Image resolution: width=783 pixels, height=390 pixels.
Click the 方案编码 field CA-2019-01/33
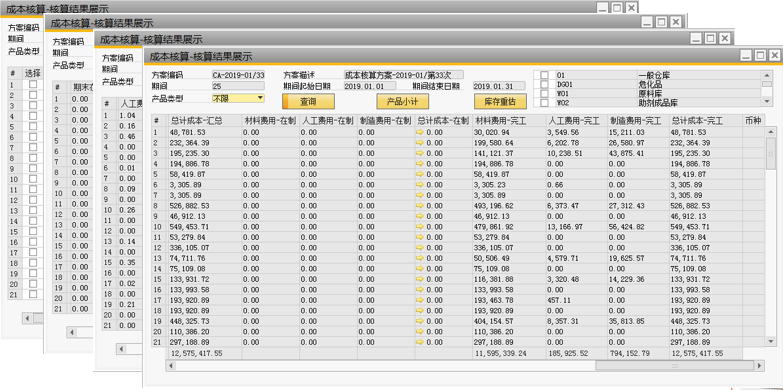238,75
